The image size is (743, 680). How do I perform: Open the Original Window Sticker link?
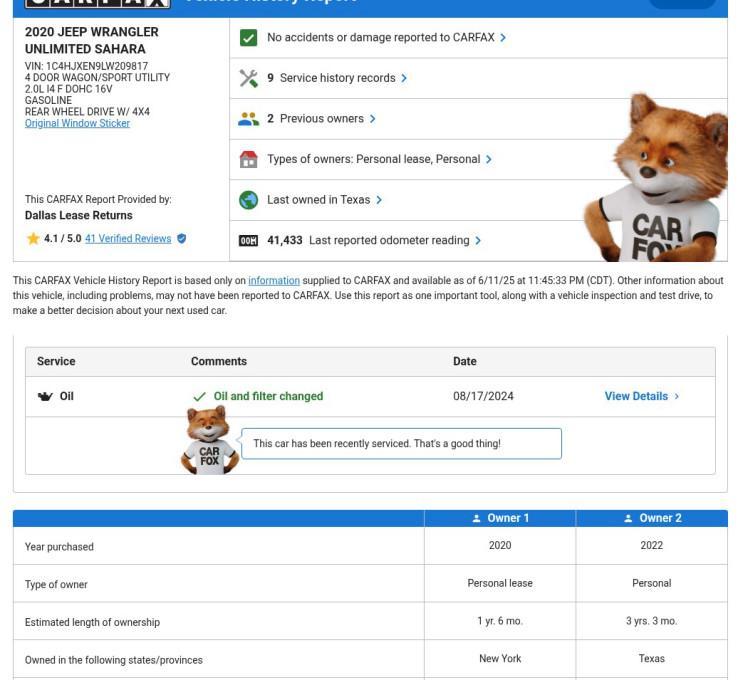77,123
